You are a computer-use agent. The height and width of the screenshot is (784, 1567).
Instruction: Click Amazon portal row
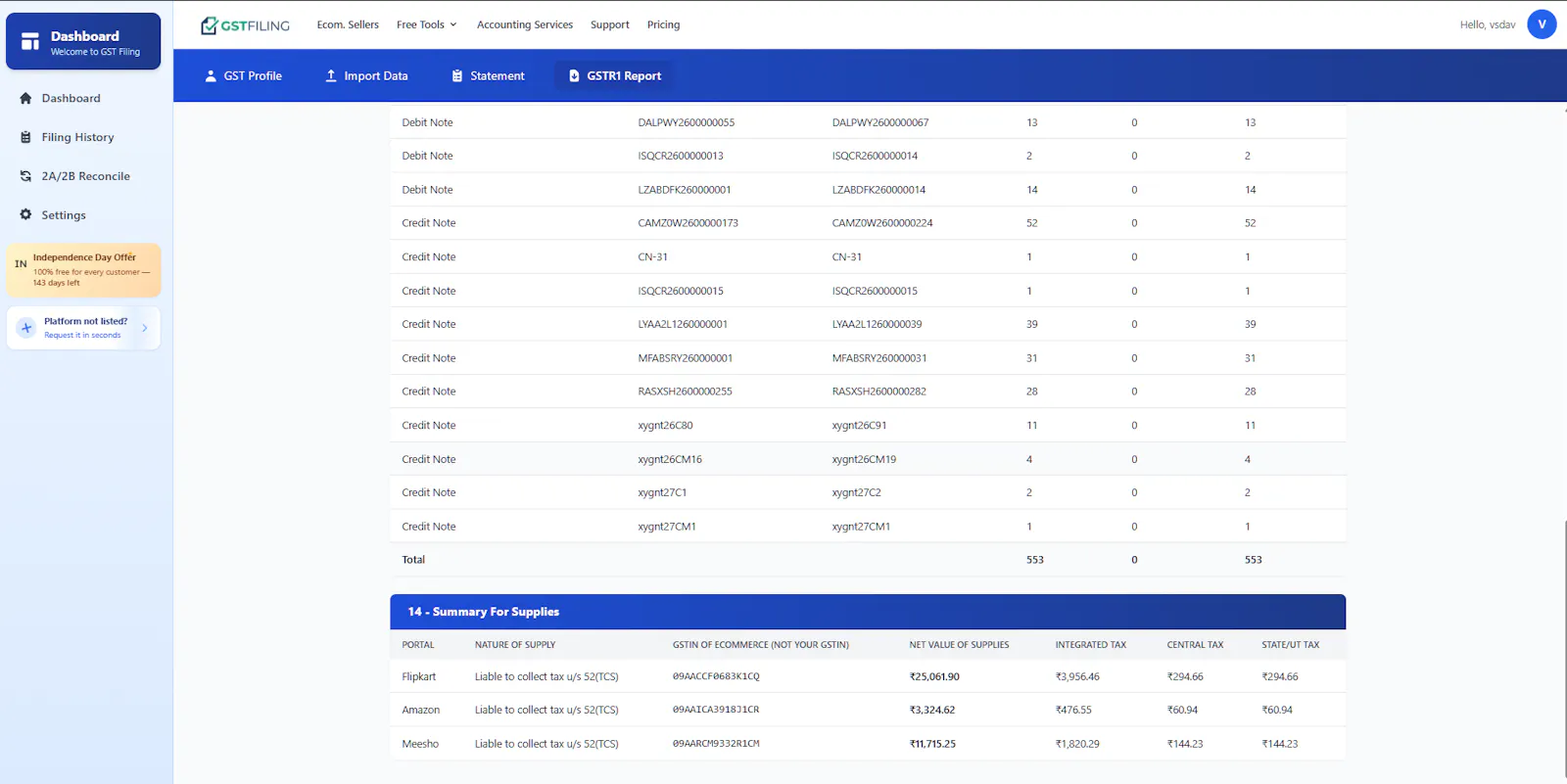coord(868,710)
